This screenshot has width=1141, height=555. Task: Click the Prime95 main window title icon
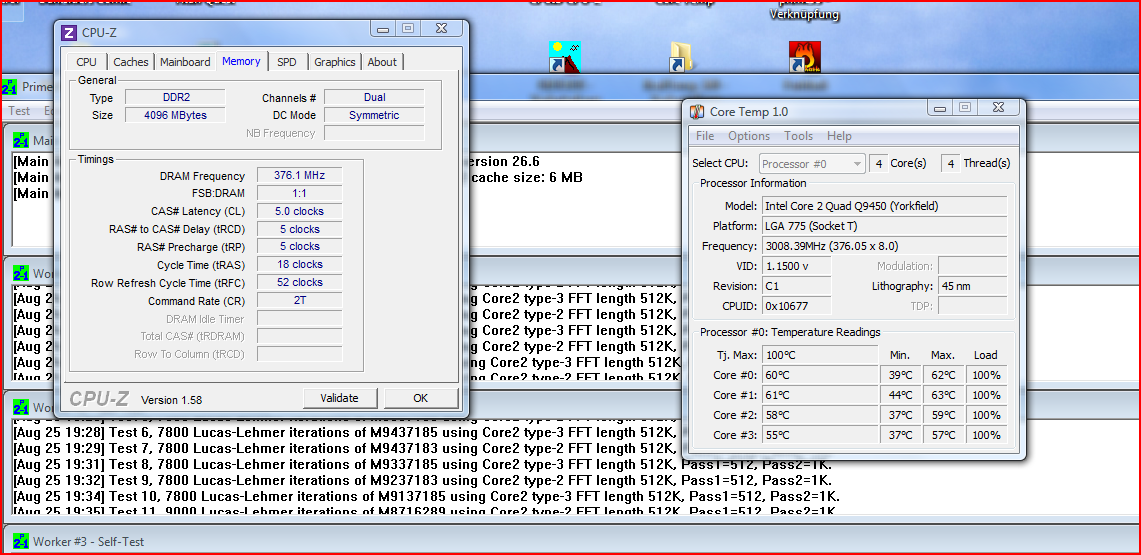coord(10,87)
